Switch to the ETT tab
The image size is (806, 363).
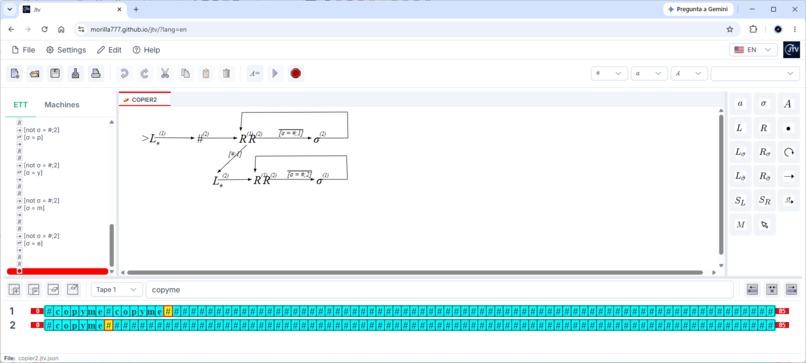[21, 104]
